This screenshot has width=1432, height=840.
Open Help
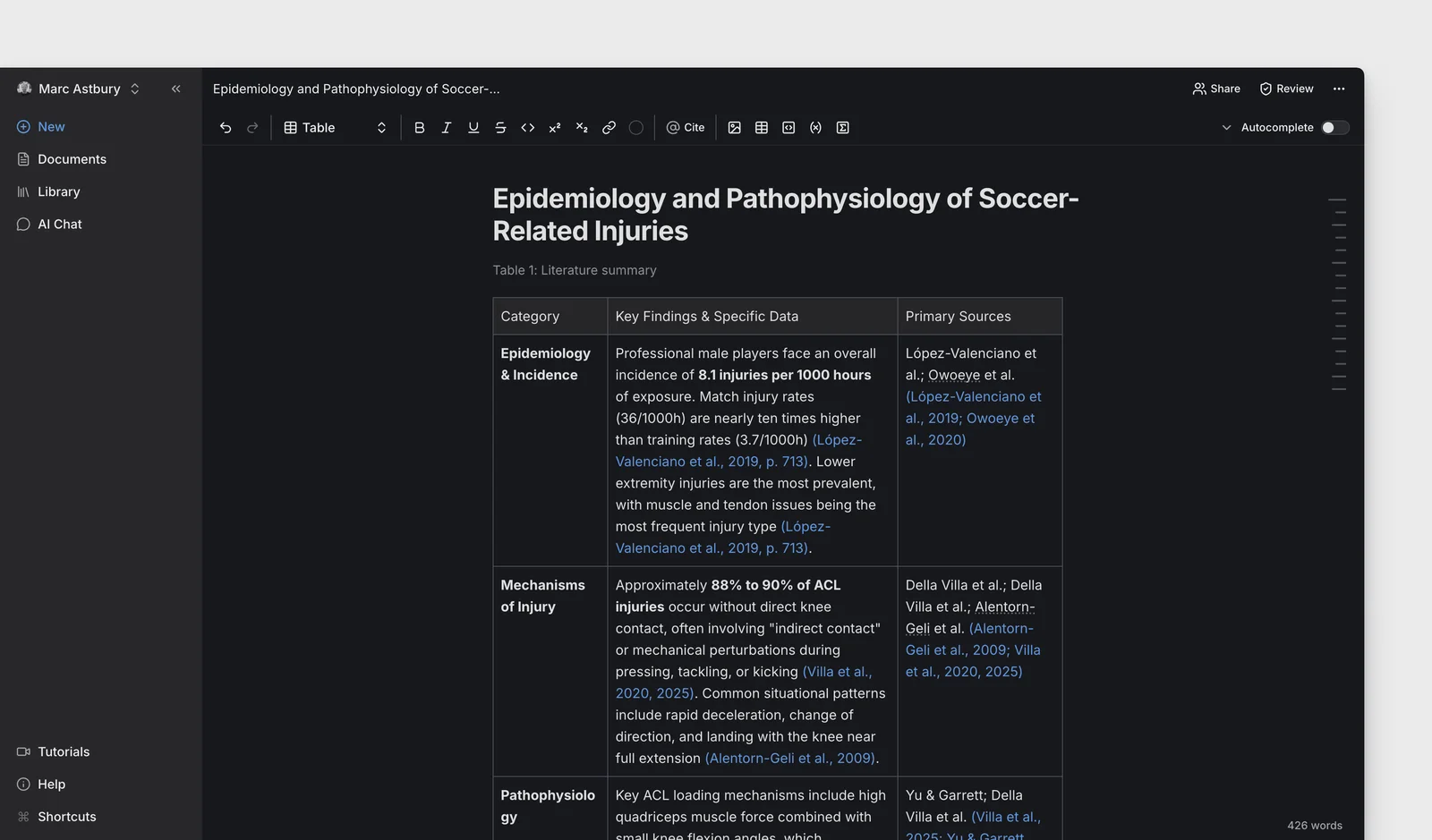41,785
